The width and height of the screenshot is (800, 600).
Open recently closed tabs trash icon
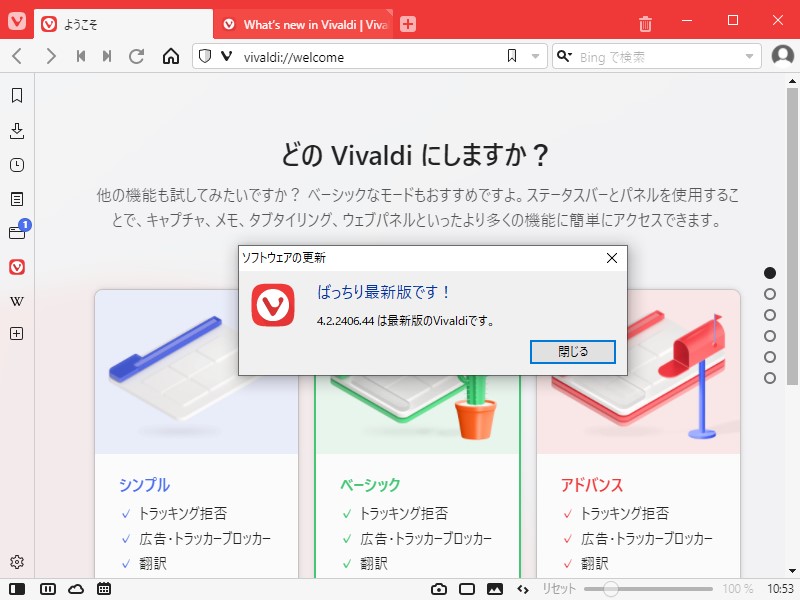(x=645, y=20)
